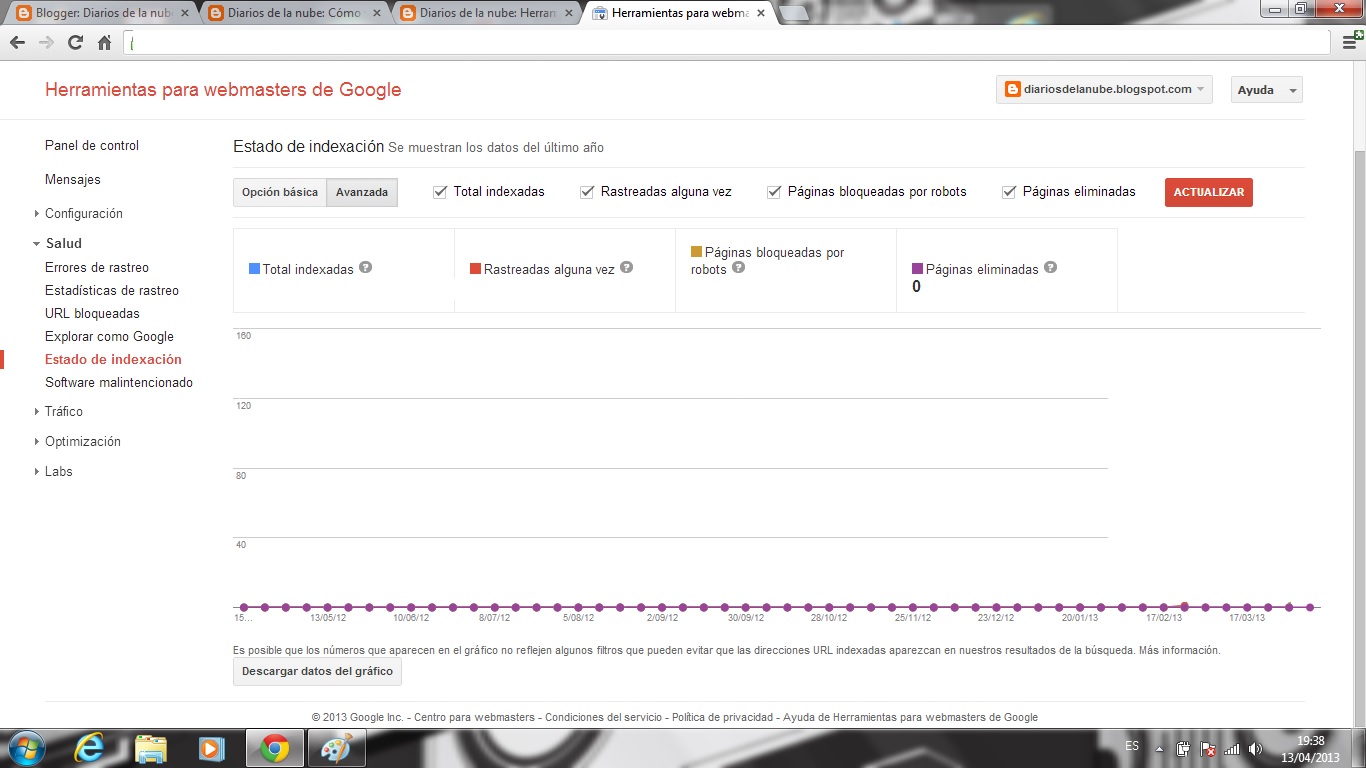Screen dimensions: 1366x768
Task: Uncheck the Rastreadas alguna vez checkbox
Action: pos(587,192)
